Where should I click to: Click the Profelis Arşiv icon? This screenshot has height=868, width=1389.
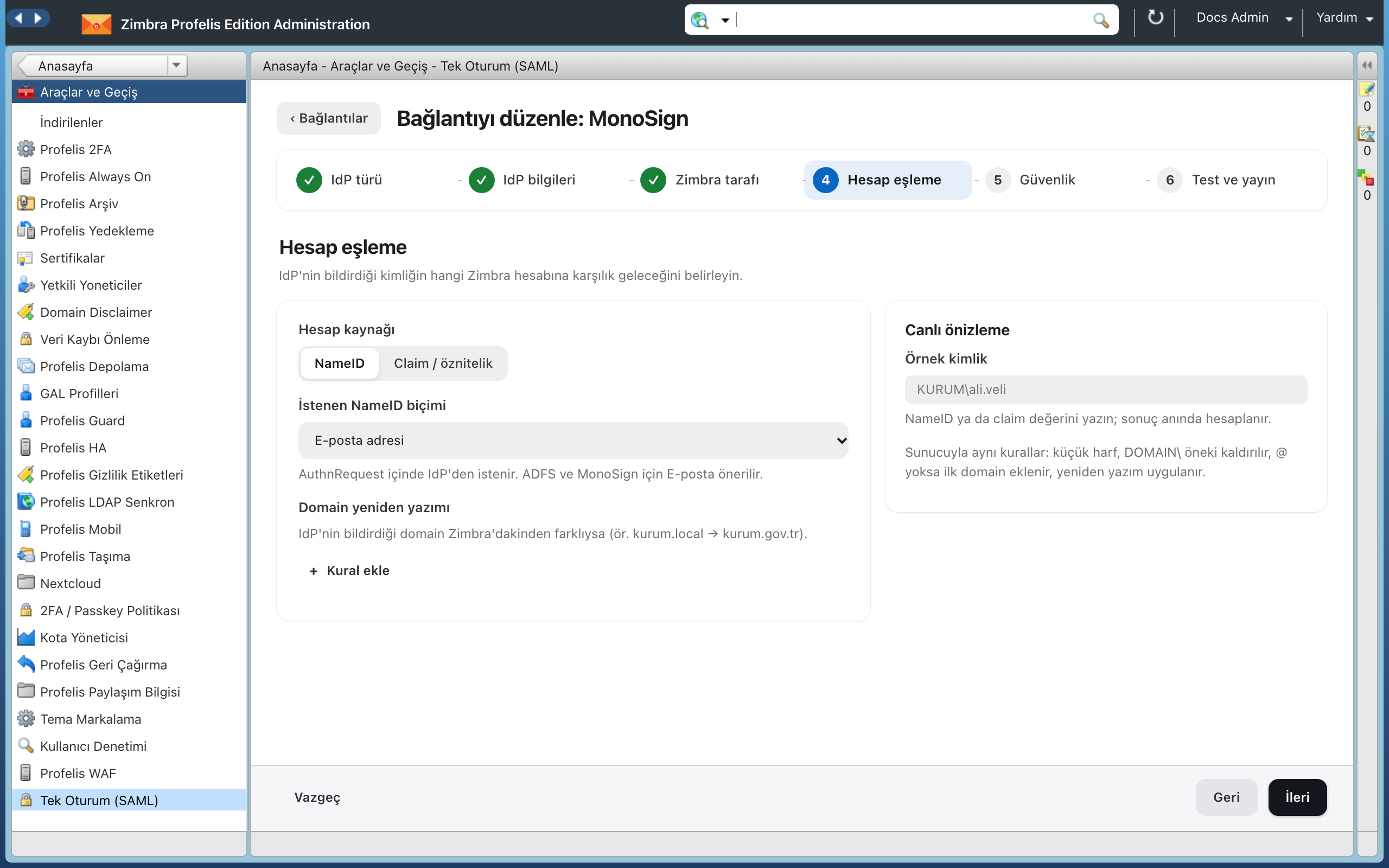[x=26, y=203]
